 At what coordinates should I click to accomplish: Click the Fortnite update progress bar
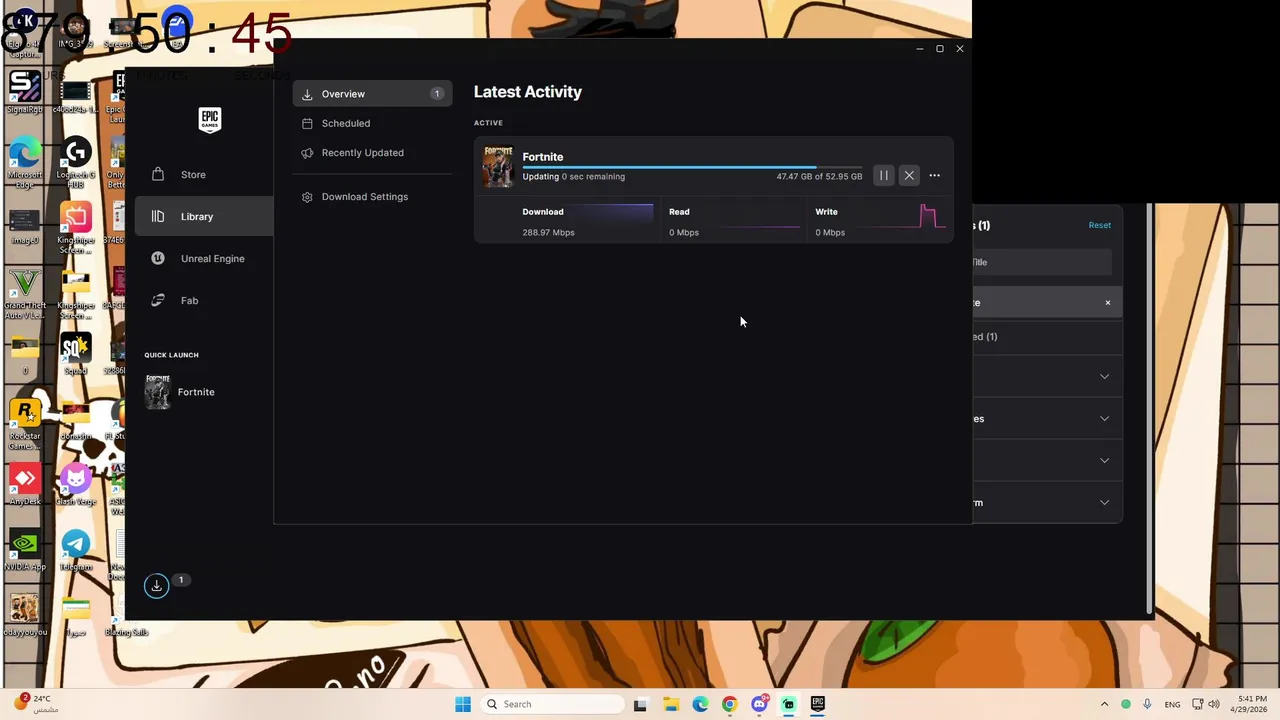[692, 167]
